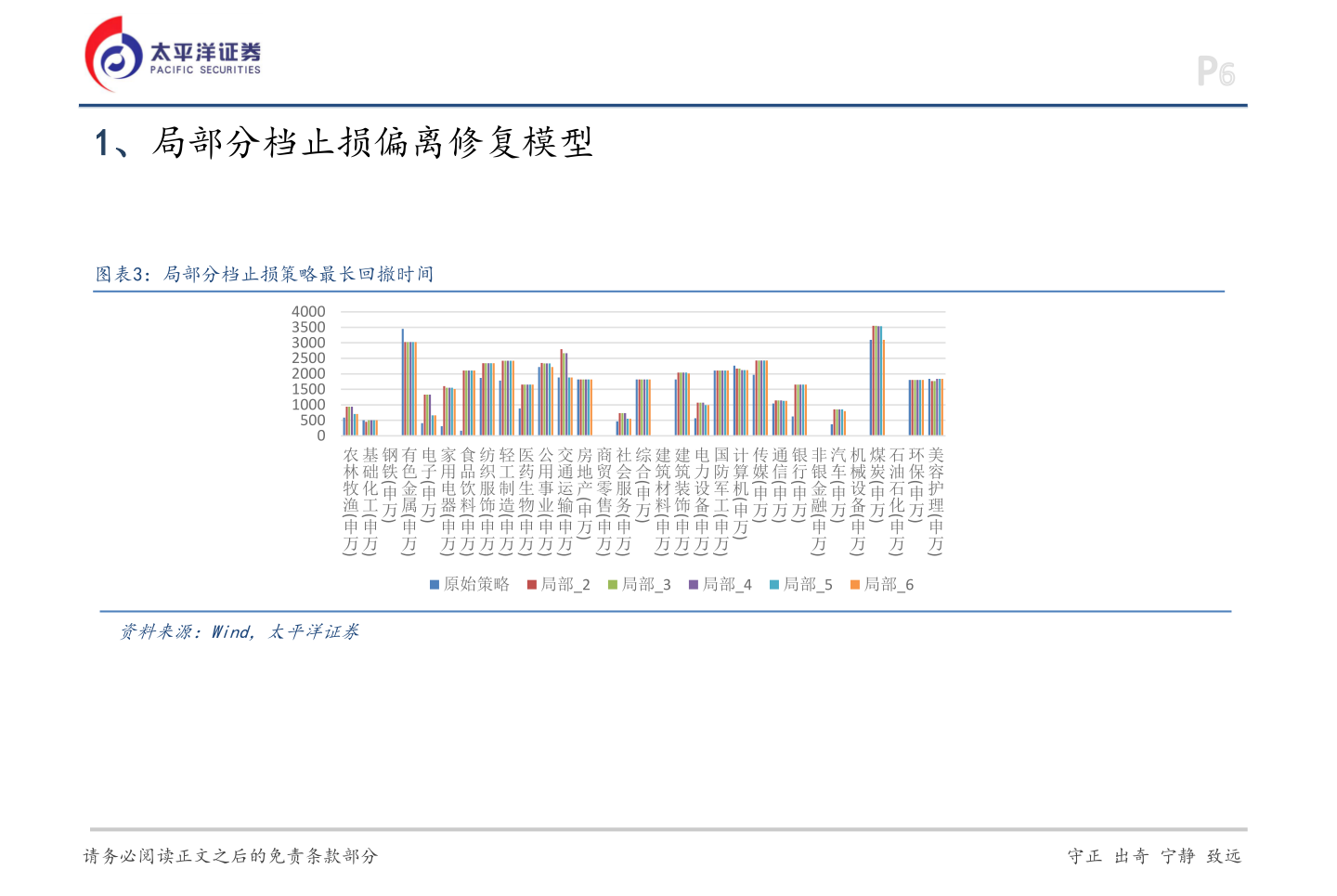The image size is (1337, 896).
Task: Click the chart caption 图表3 heading
Action: [265, 274]
